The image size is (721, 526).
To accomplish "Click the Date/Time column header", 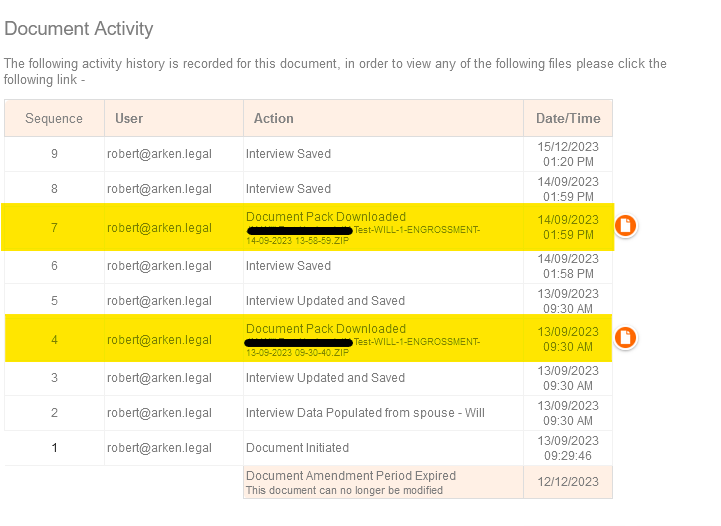I will [567, 118].
